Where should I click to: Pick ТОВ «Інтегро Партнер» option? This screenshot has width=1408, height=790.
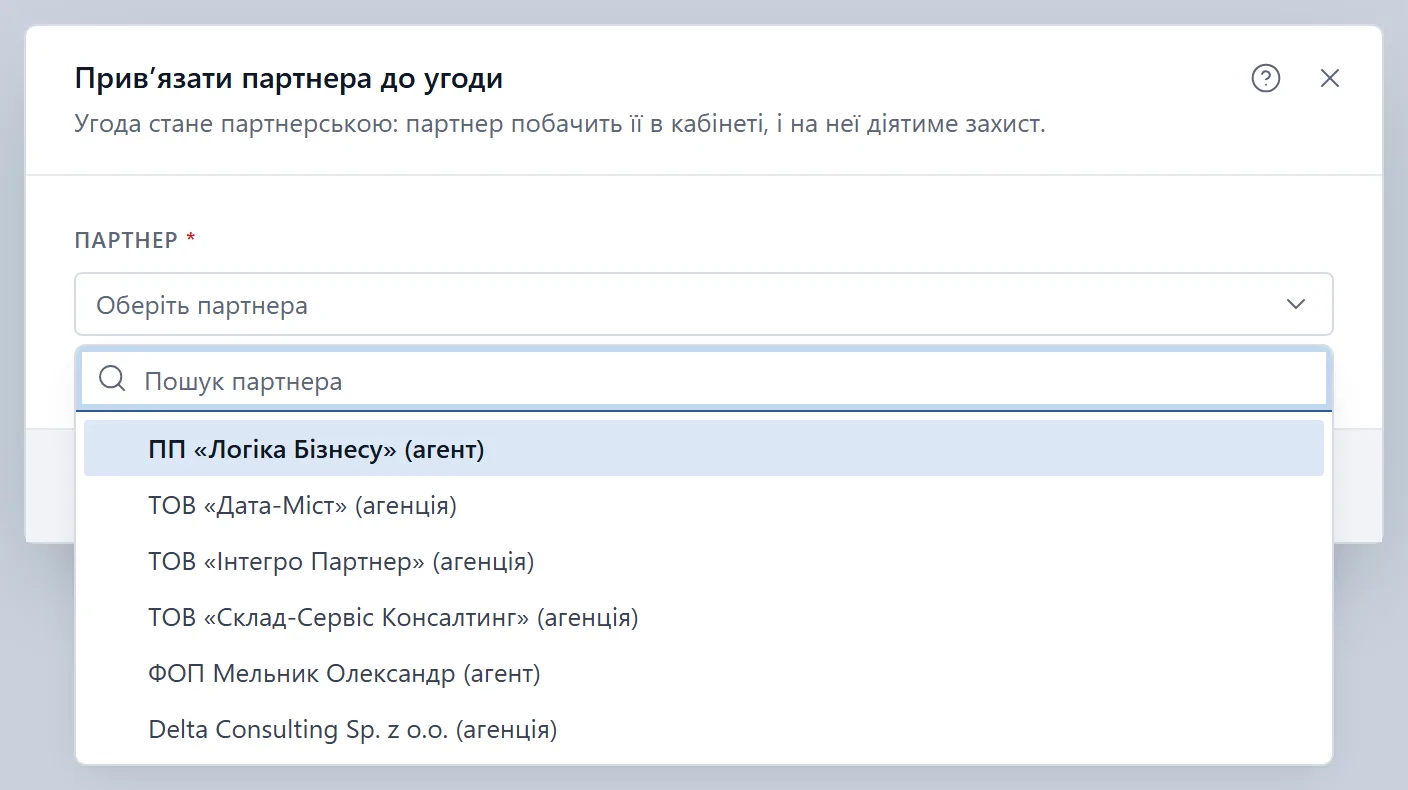(704, 561)
